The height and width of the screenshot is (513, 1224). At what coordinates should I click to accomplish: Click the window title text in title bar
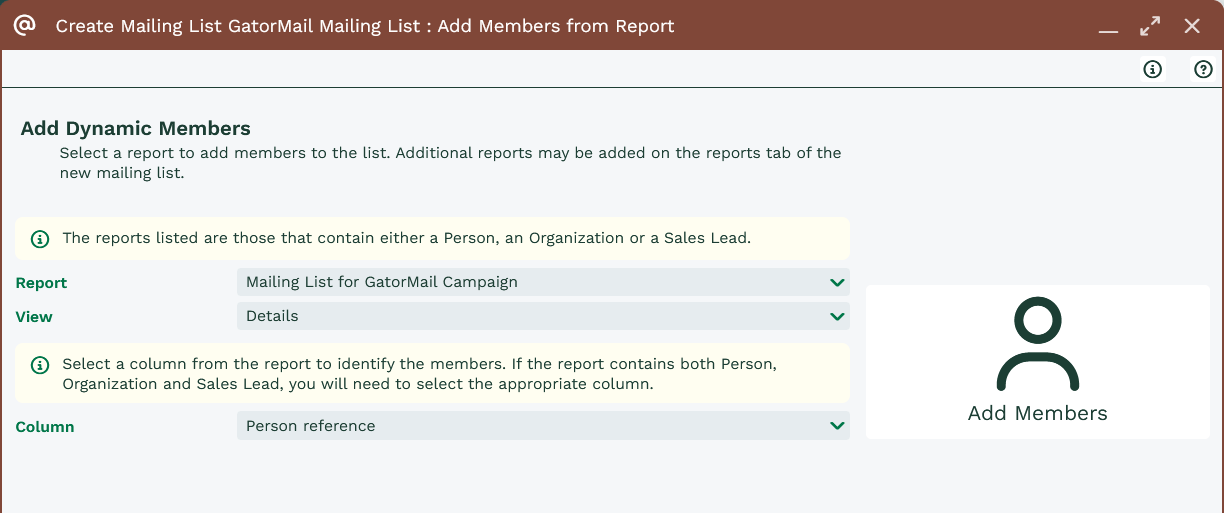[365, 26]
